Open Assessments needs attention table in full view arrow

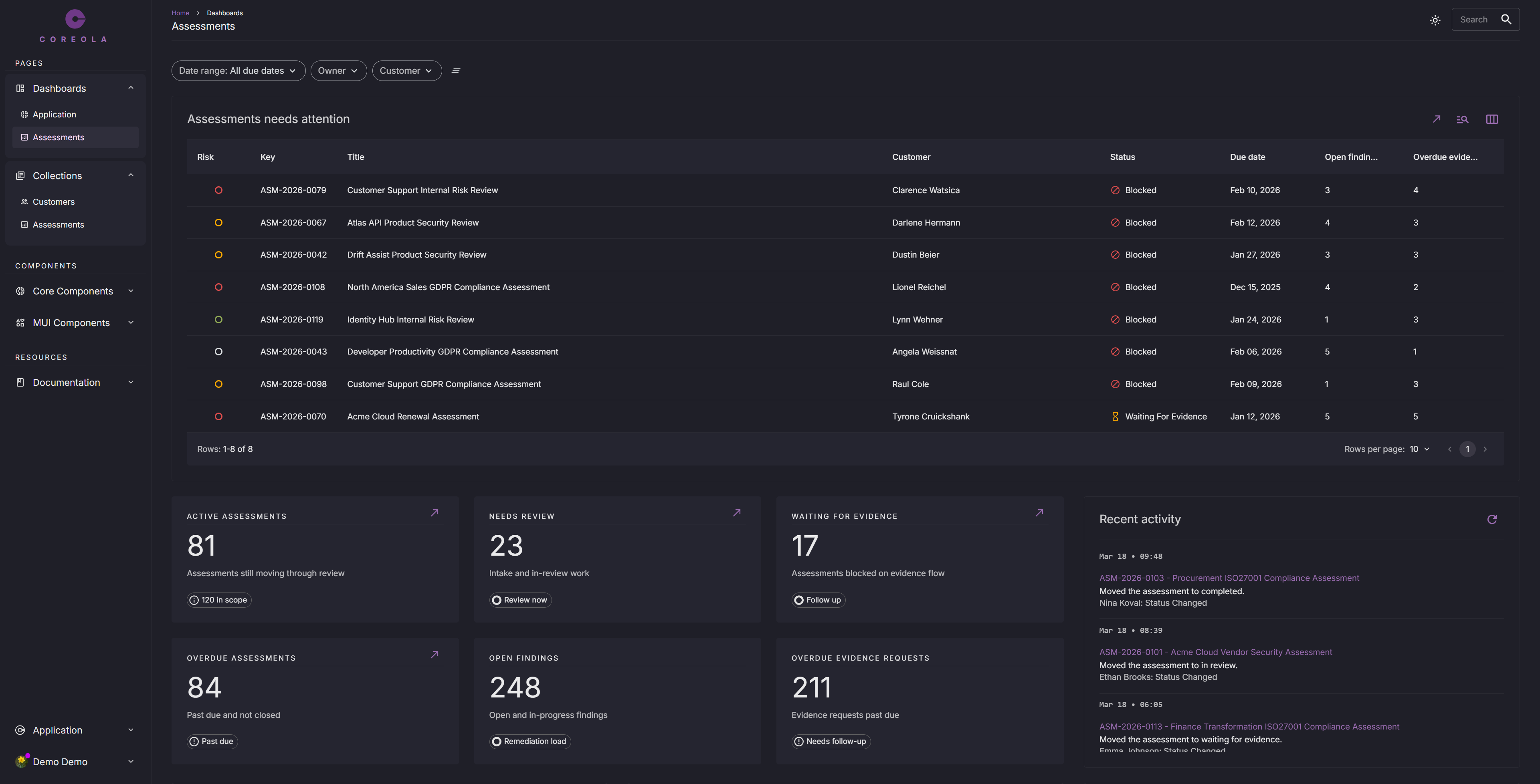pyautogui.click(x=1436, y=119)
